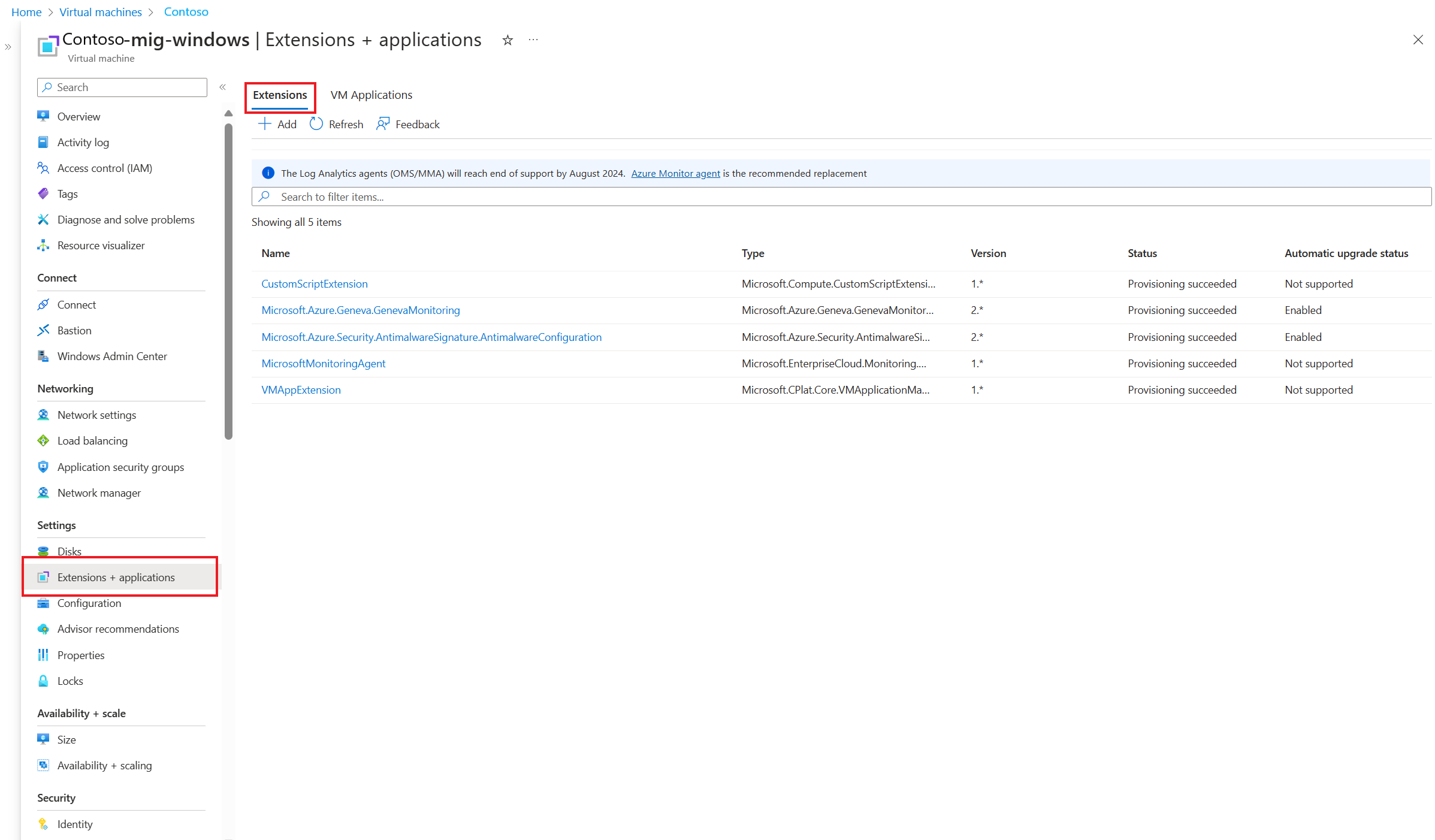Viewport: 1435px width, 840px height.
Task: Open Diagnose and solve problems
Action: click(126, 219)
